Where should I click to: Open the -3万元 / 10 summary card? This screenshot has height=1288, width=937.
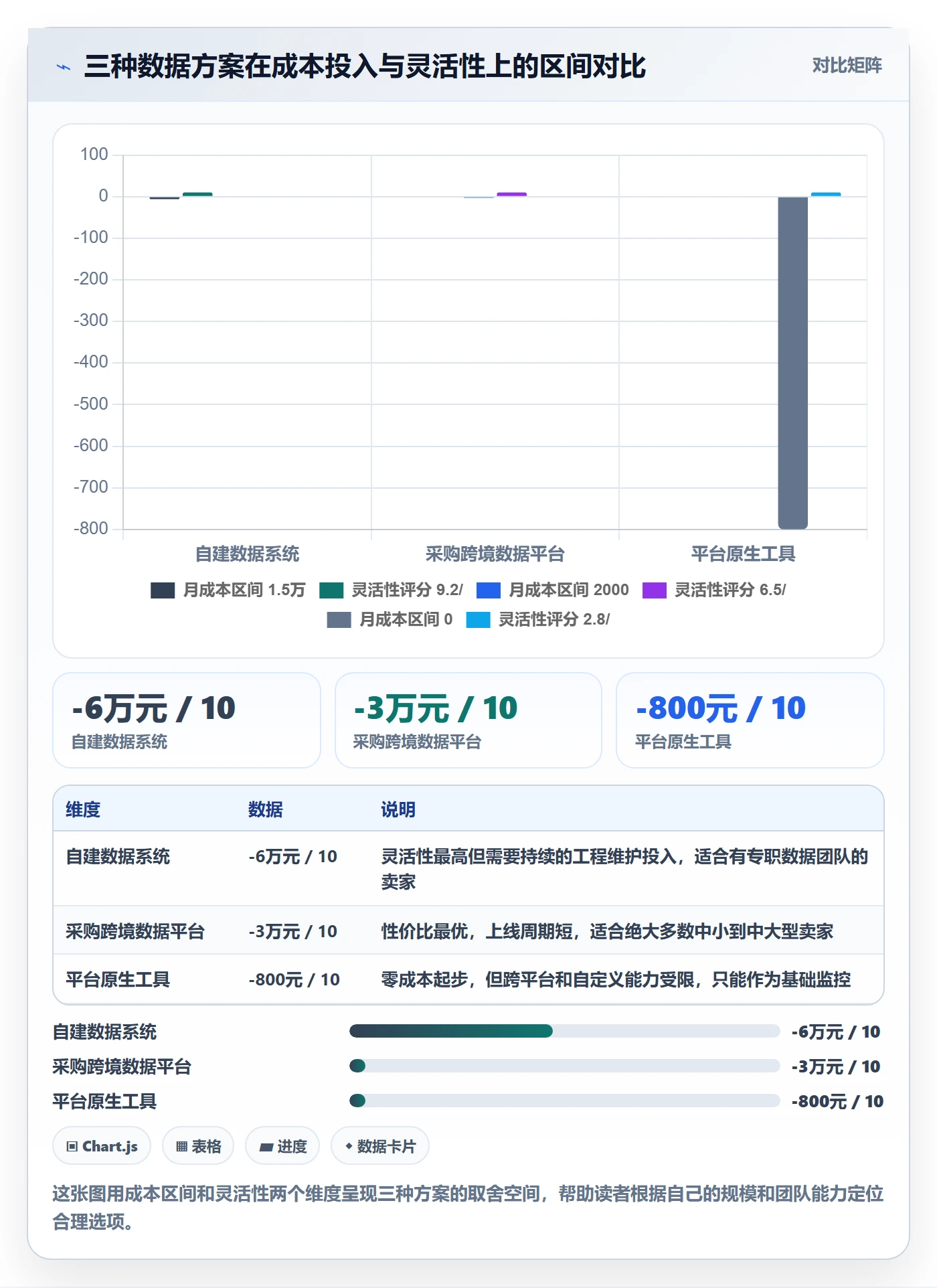468,720
